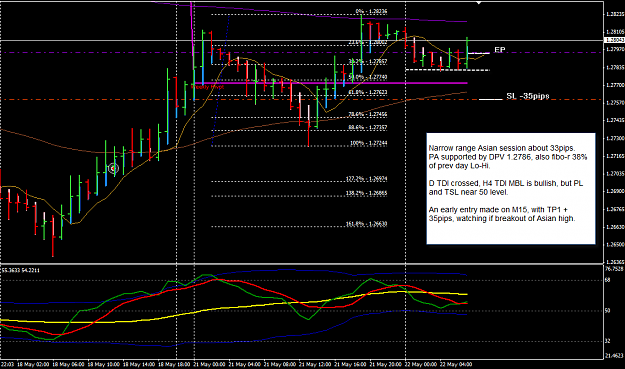Viewport: 625px width, 369px height.
Task: Click 1.27700 on the price axis
Action: click(x=615, y=85)
